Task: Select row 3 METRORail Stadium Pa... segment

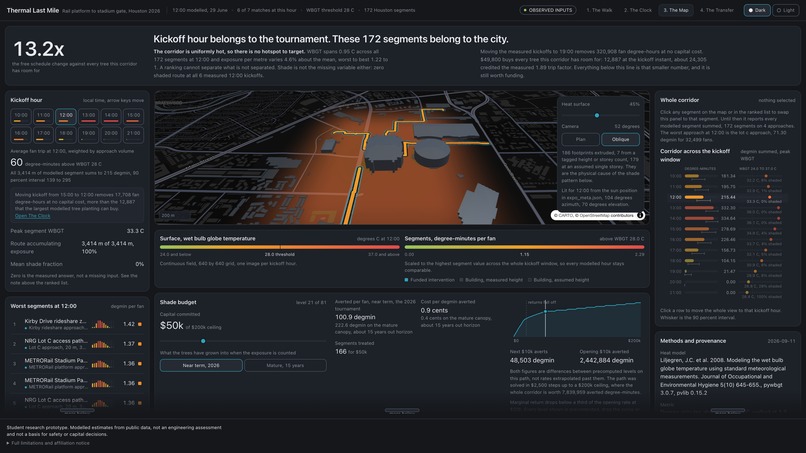Action: [x=77, y=364]
